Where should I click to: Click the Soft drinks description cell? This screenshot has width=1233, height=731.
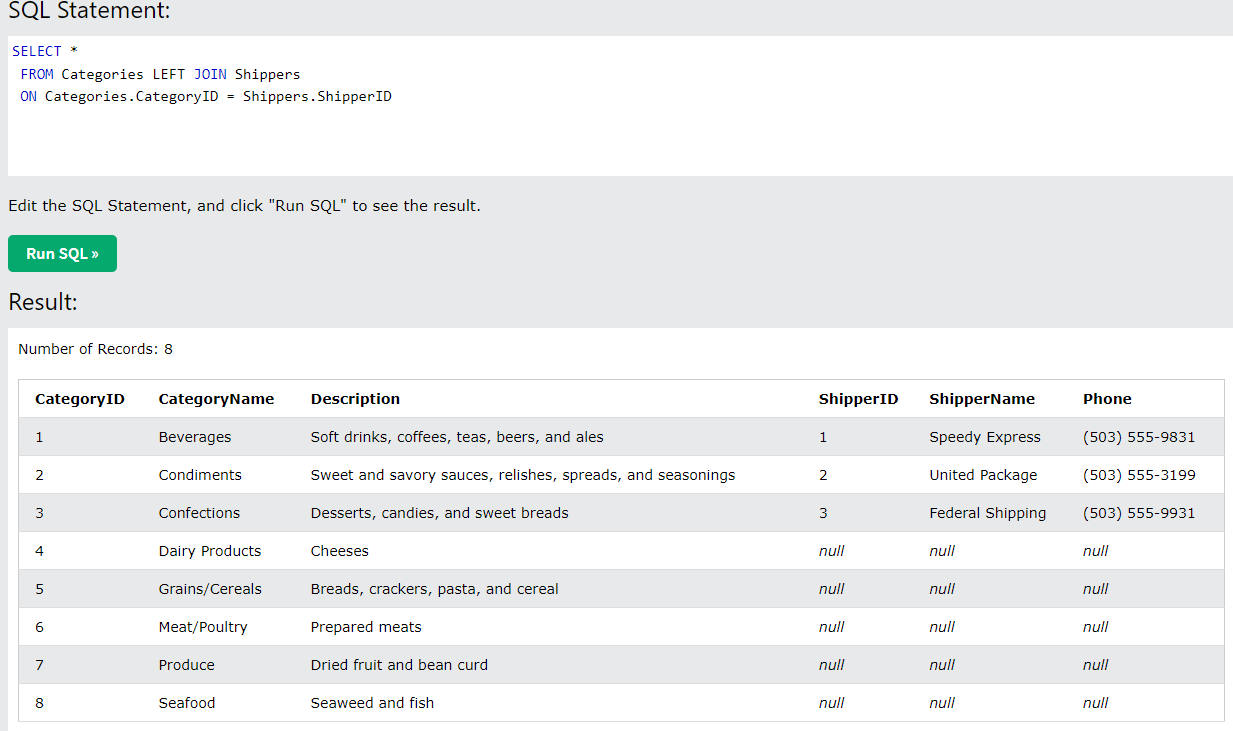click(x=457, y=437)
